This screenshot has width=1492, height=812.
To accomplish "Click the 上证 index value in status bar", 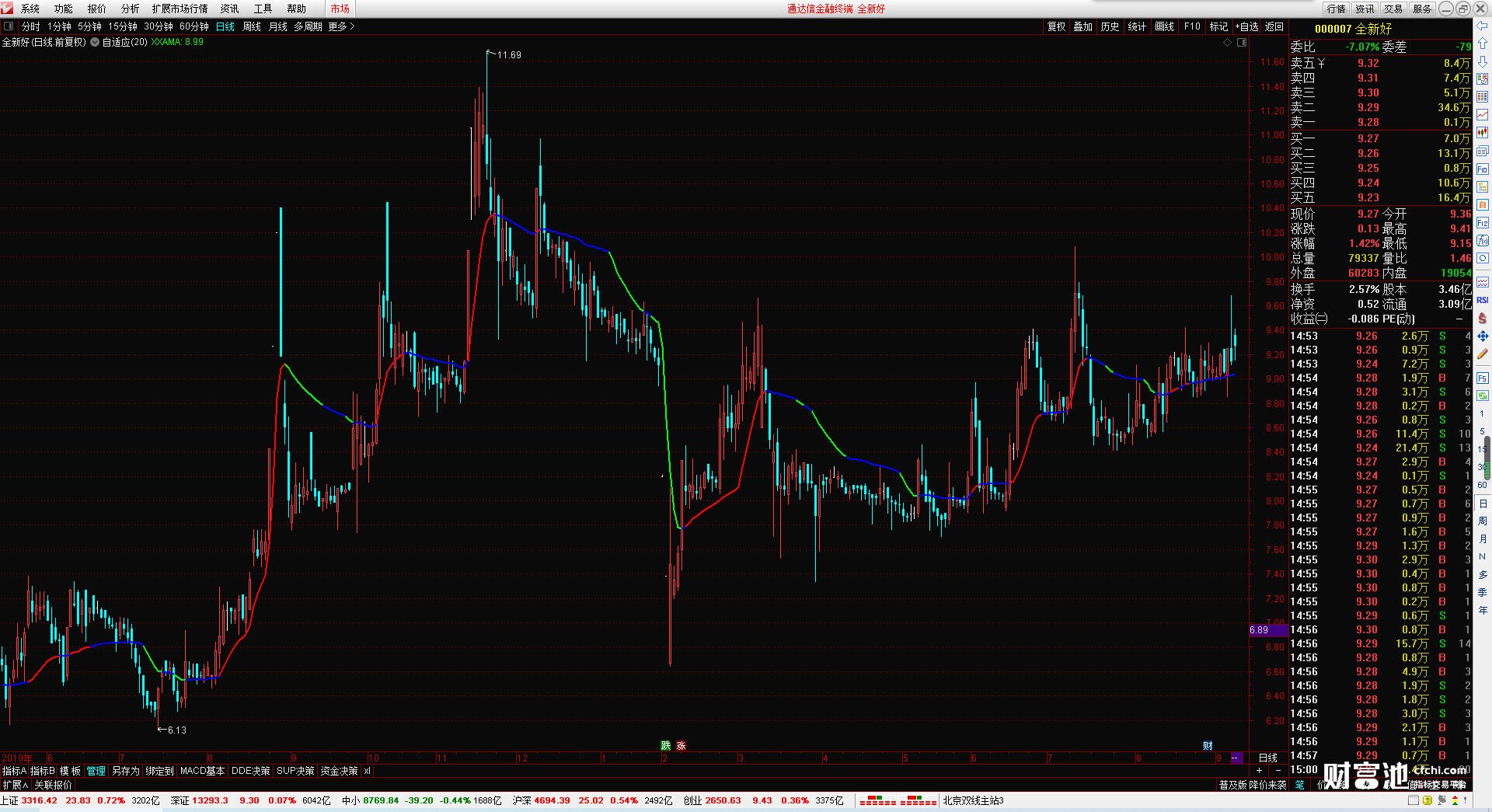I will click(x=40, y=800).
